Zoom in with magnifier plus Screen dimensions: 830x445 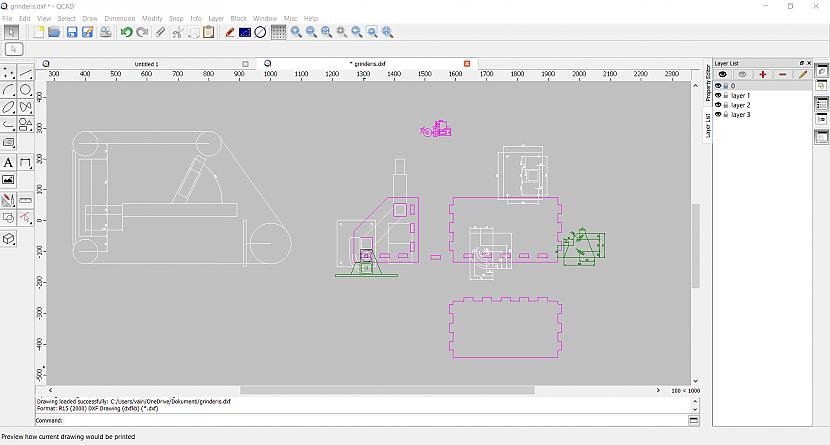(x=296, y=32)
